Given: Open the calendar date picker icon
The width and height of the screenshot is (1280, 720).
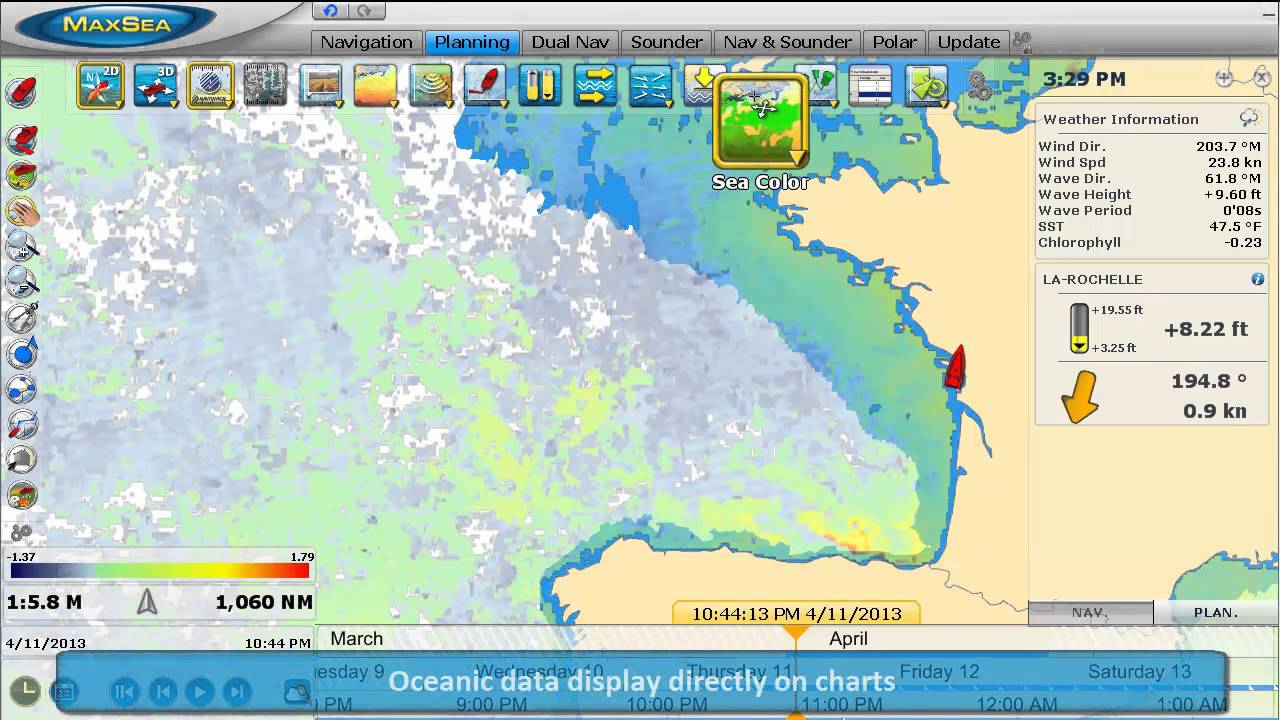Looking at the screenshot, I should pyautogui.click(x=63, y=691).
